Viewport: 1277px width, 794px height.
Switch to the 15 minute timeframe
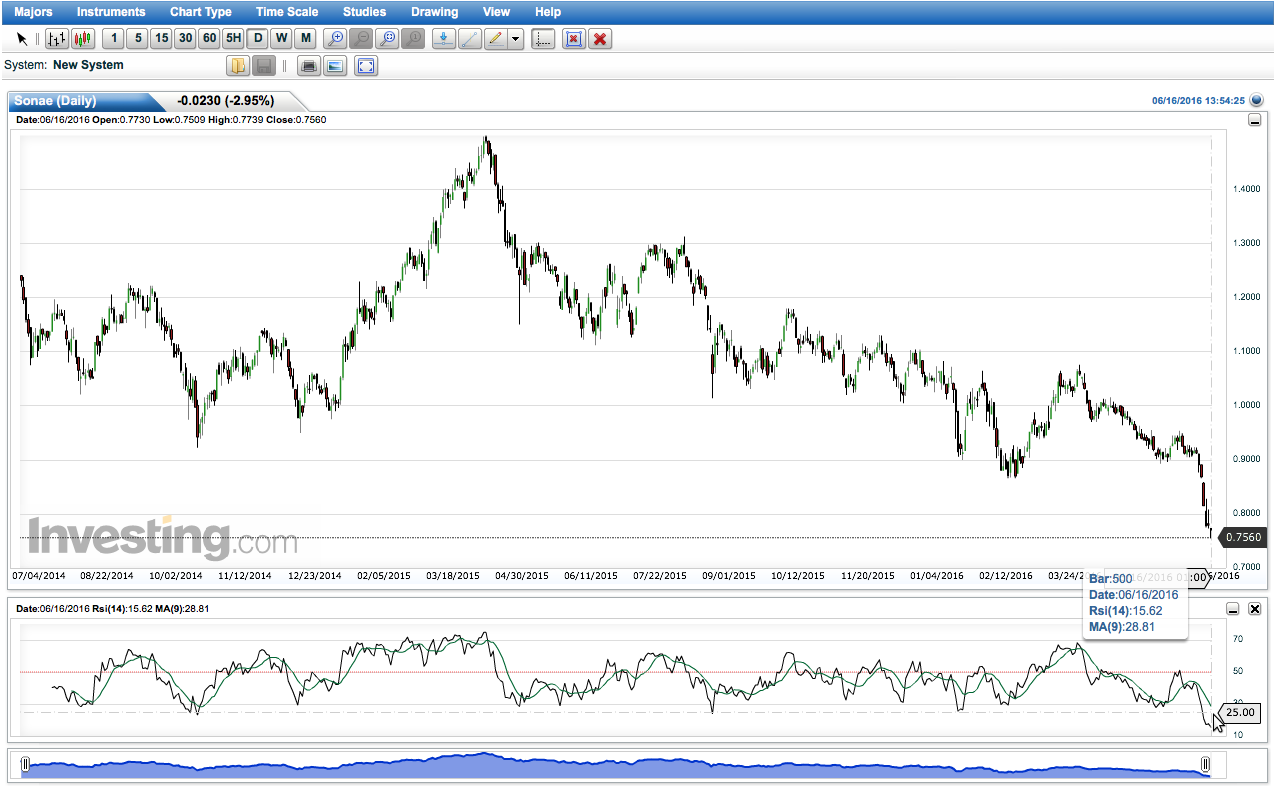point(161,39)
